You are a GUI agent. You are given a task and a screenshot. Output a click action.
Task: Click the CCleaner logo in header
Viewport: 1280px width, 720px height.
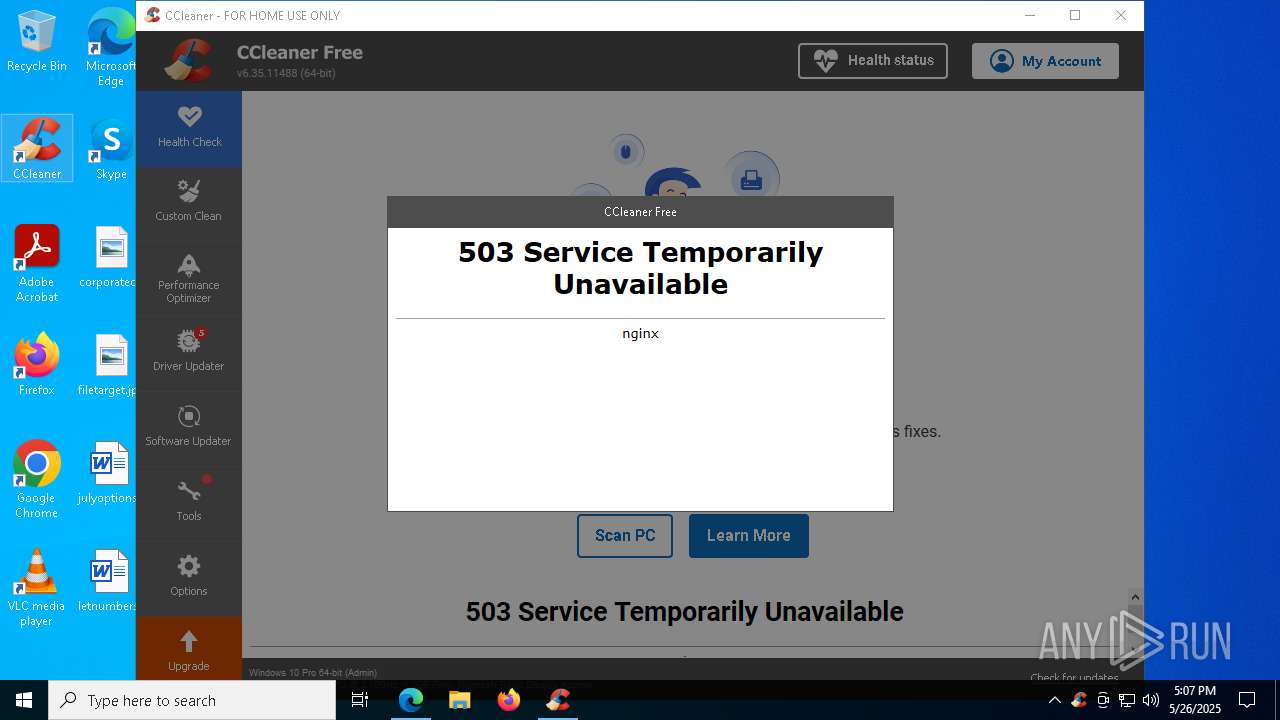point(188,61)
